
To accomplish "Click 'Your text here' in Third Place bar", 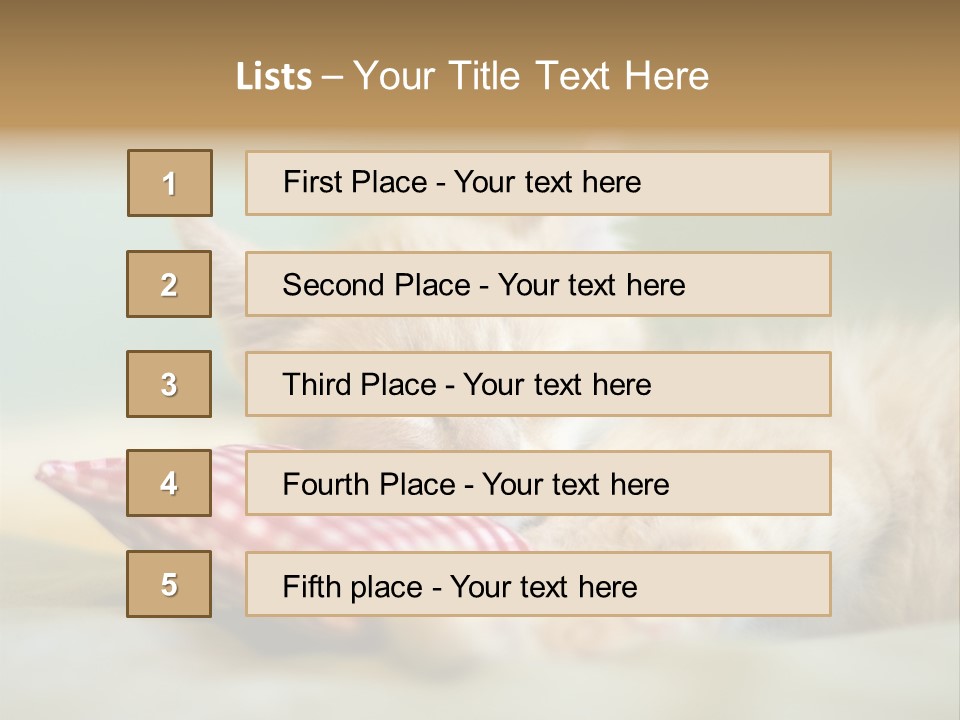I will 557,385.
